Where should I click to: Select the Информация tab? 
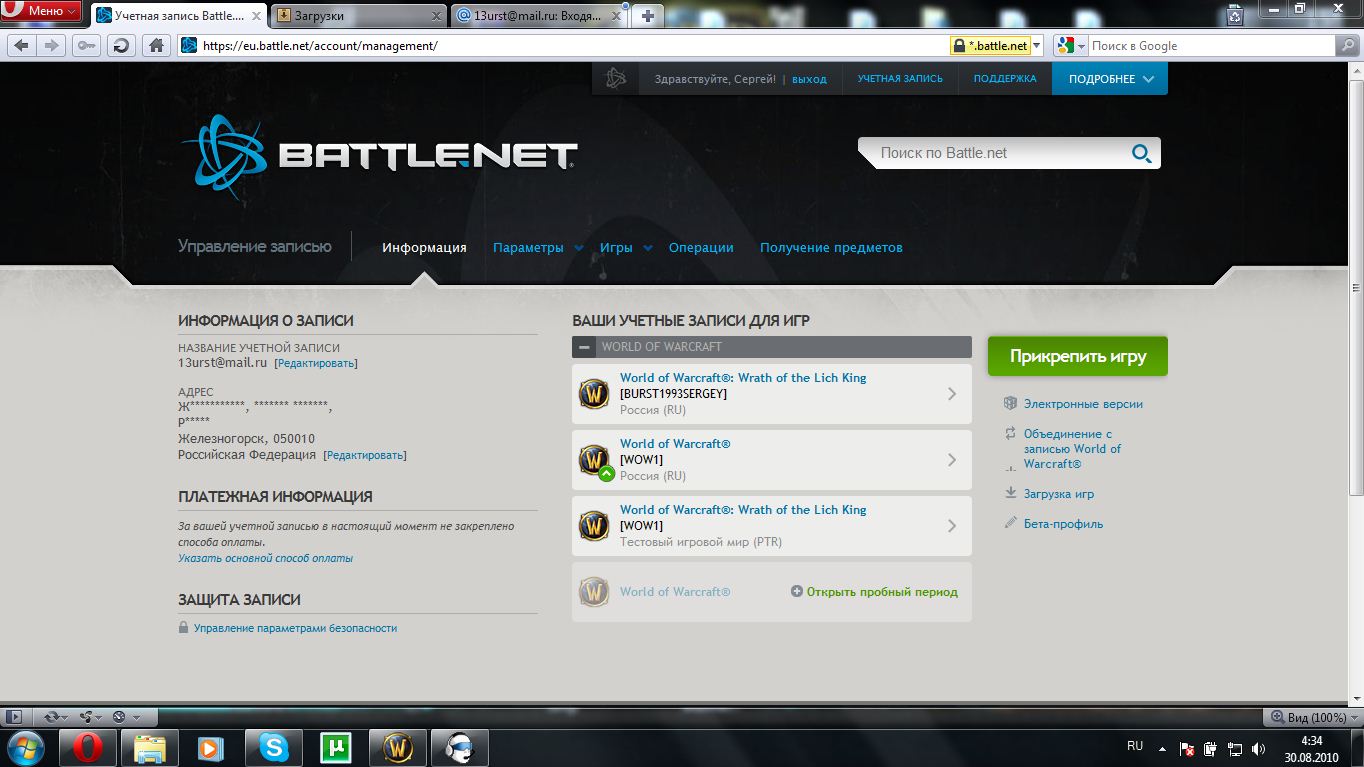(424, 248)
